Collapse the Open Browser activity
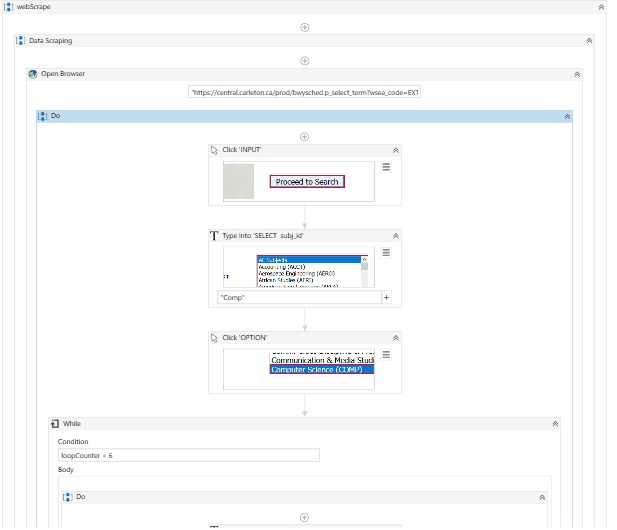 (x=577, y=74)
